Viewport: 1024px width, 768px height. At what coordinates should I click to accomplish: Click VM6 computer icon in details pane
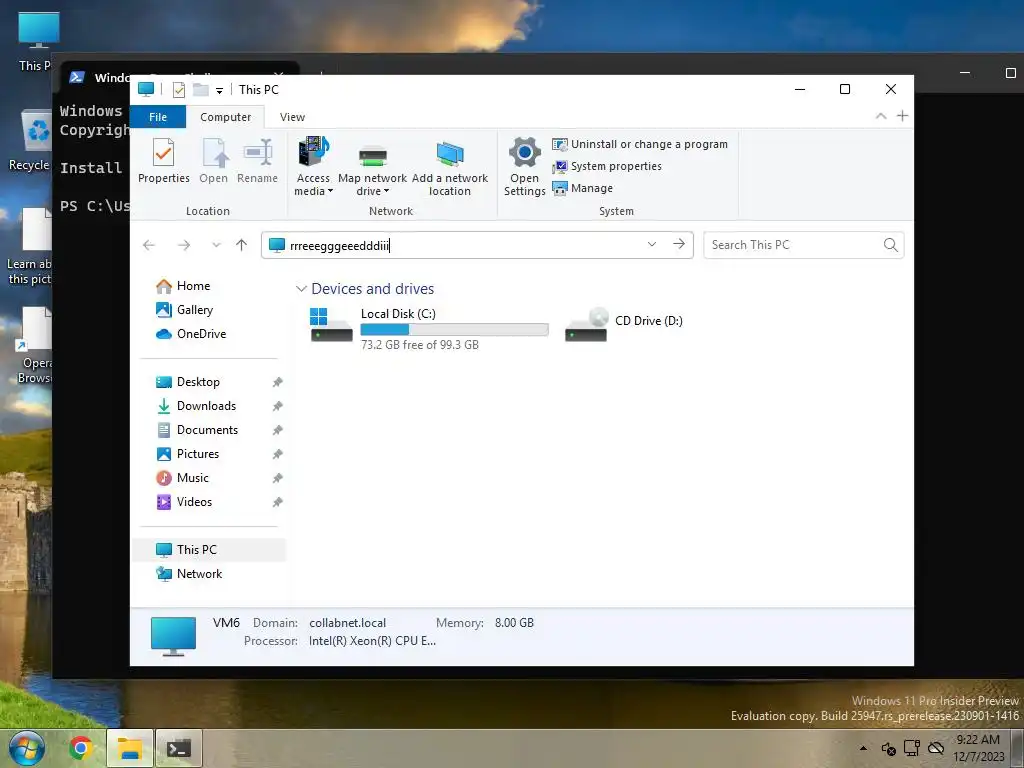pos(173,635)
